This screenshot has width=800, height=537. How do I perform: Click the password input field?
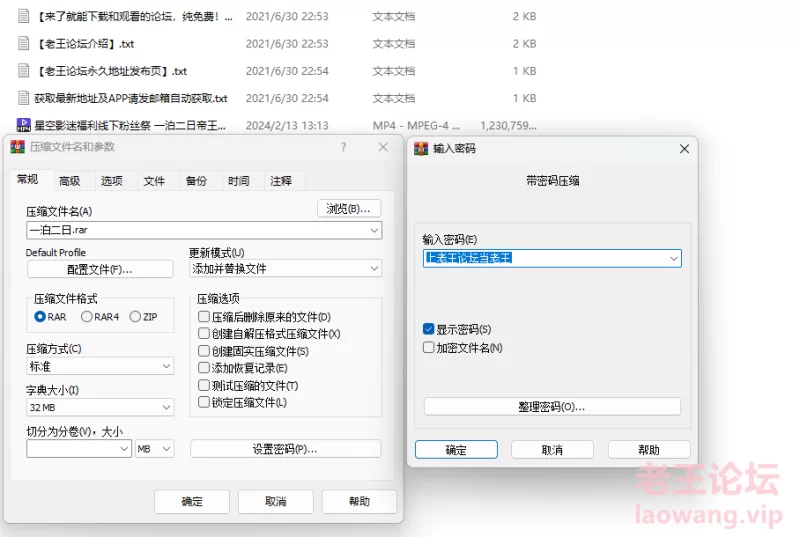[x=552, y=259]
